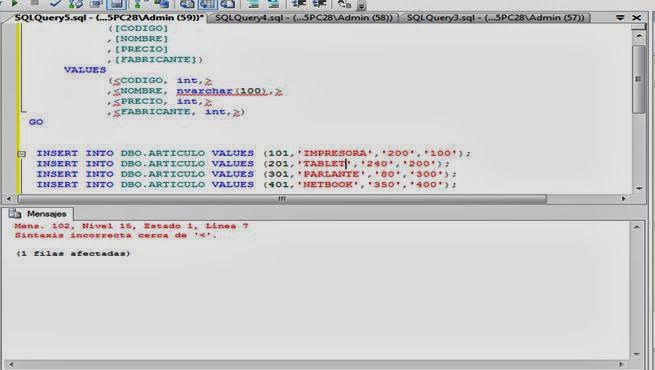Click the 'Mens. 102, Nivel 15' error line

coord(131,226)
